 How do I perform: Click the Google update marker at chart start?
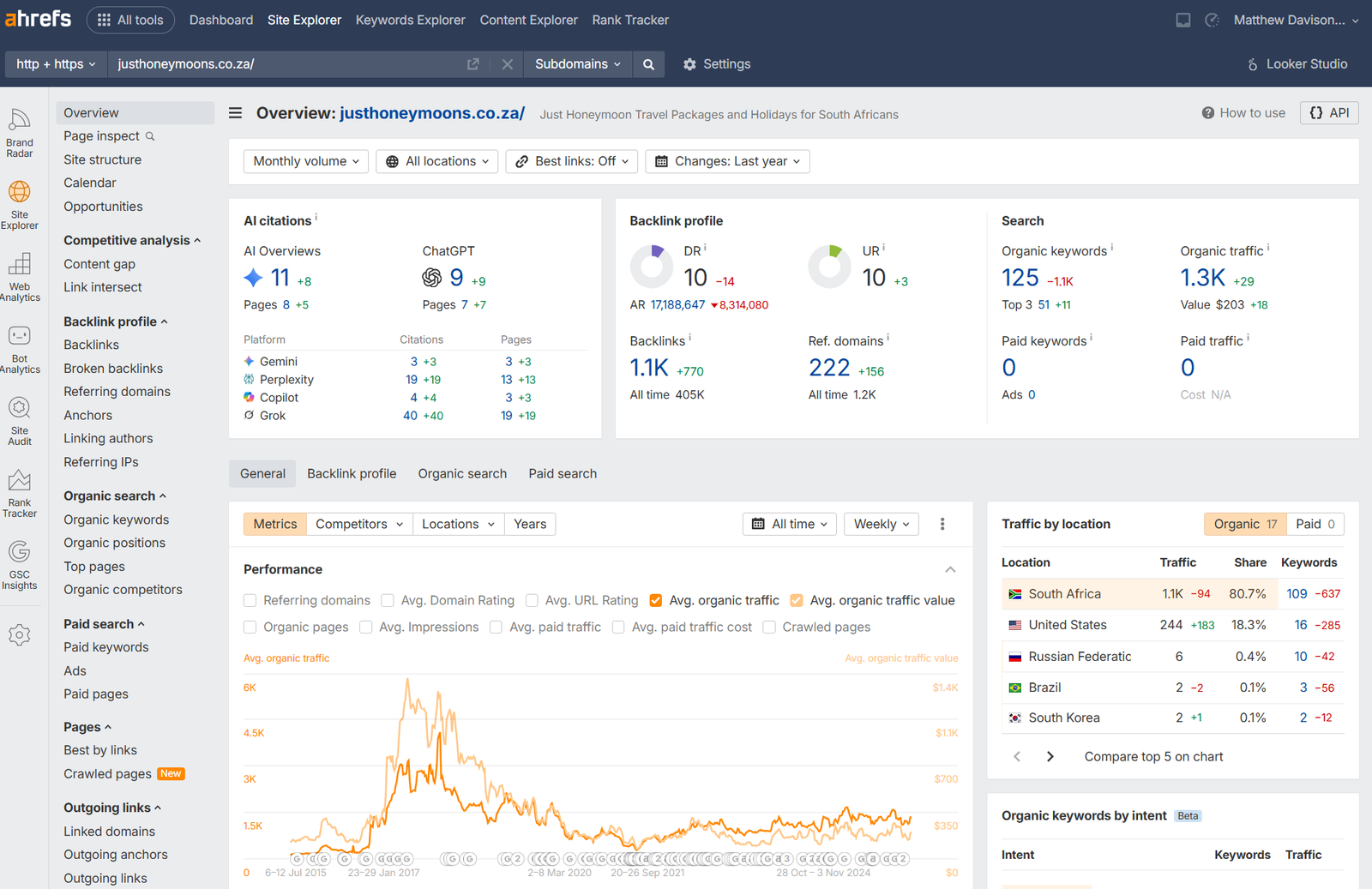297,859
